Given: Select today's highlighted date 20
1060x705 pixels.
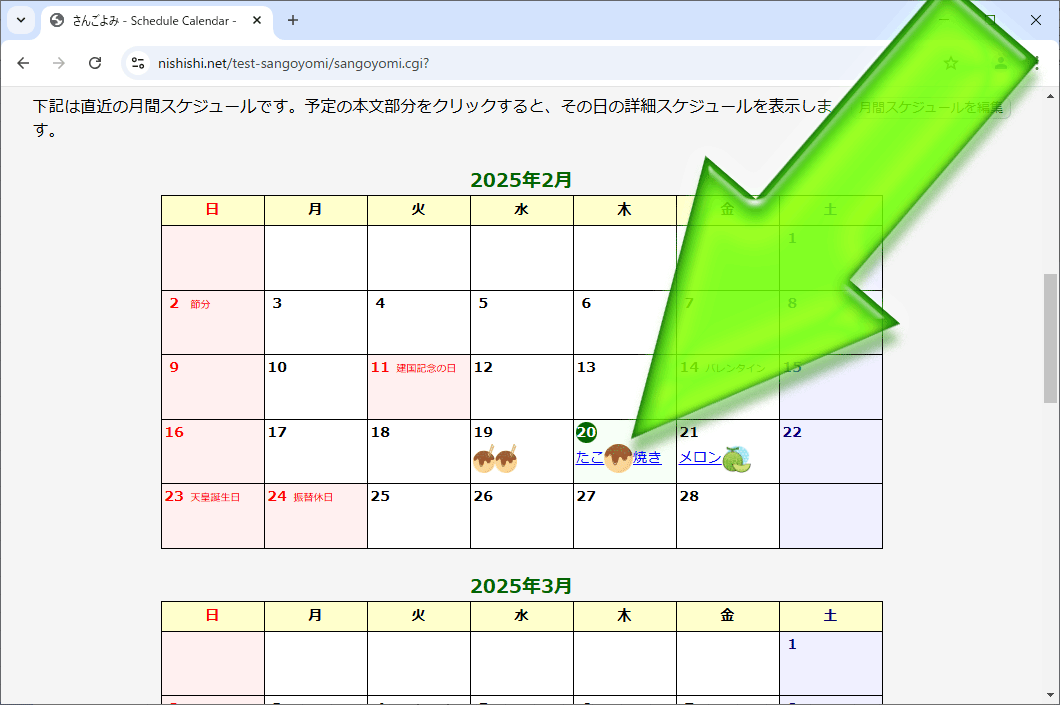Looking at the screenshot, I should click(x=586, y=432).
